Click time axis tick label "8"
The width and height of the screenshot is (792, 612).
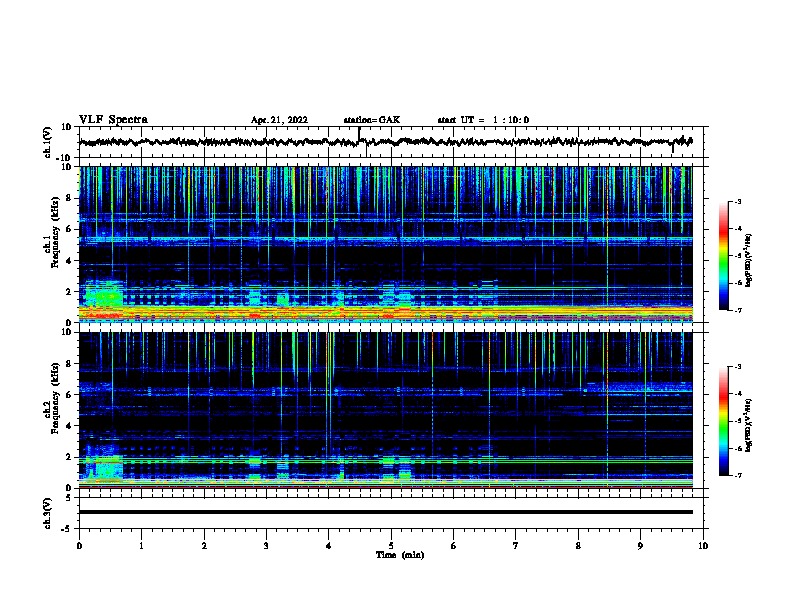[x=578, y=545]
